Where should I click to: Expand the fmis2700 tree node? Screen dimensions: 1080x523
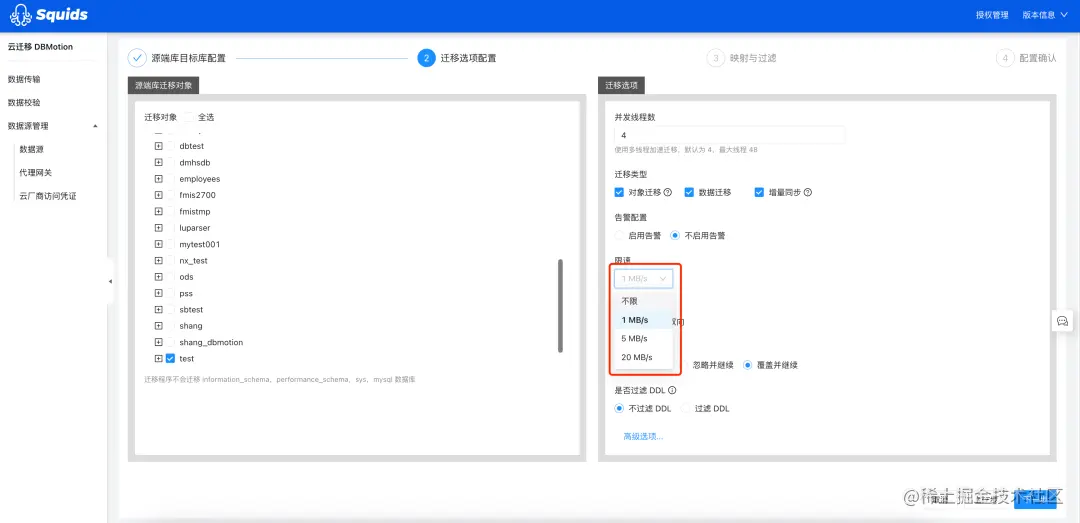pyautogui.click(x=158, y=195)
